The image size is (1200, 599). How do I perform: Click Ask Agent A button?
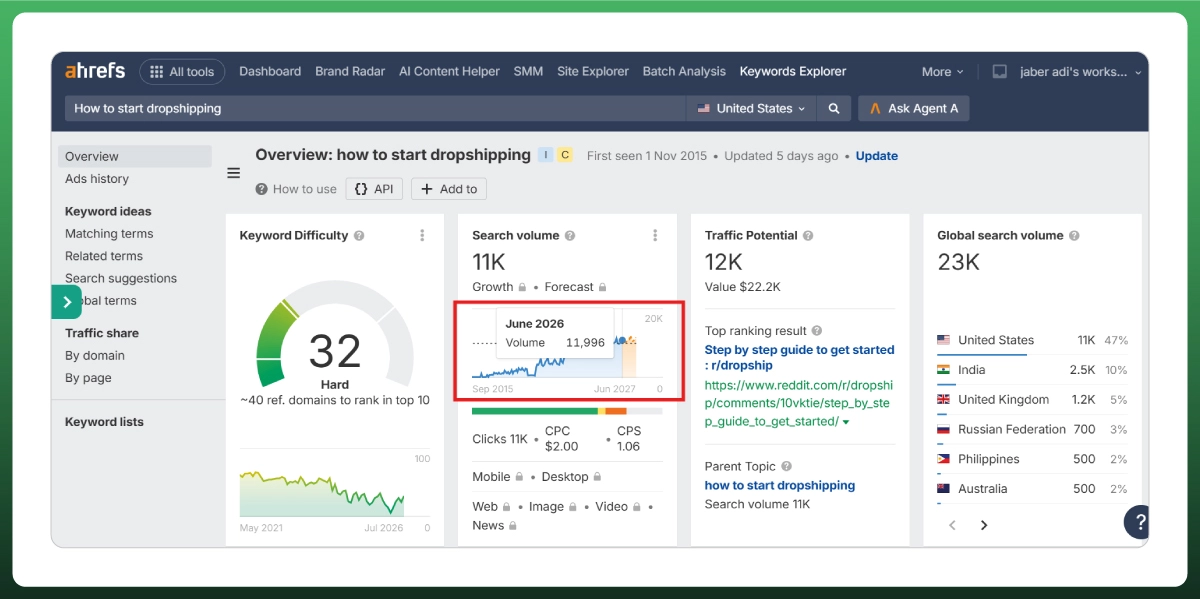[x=913, y=108]
